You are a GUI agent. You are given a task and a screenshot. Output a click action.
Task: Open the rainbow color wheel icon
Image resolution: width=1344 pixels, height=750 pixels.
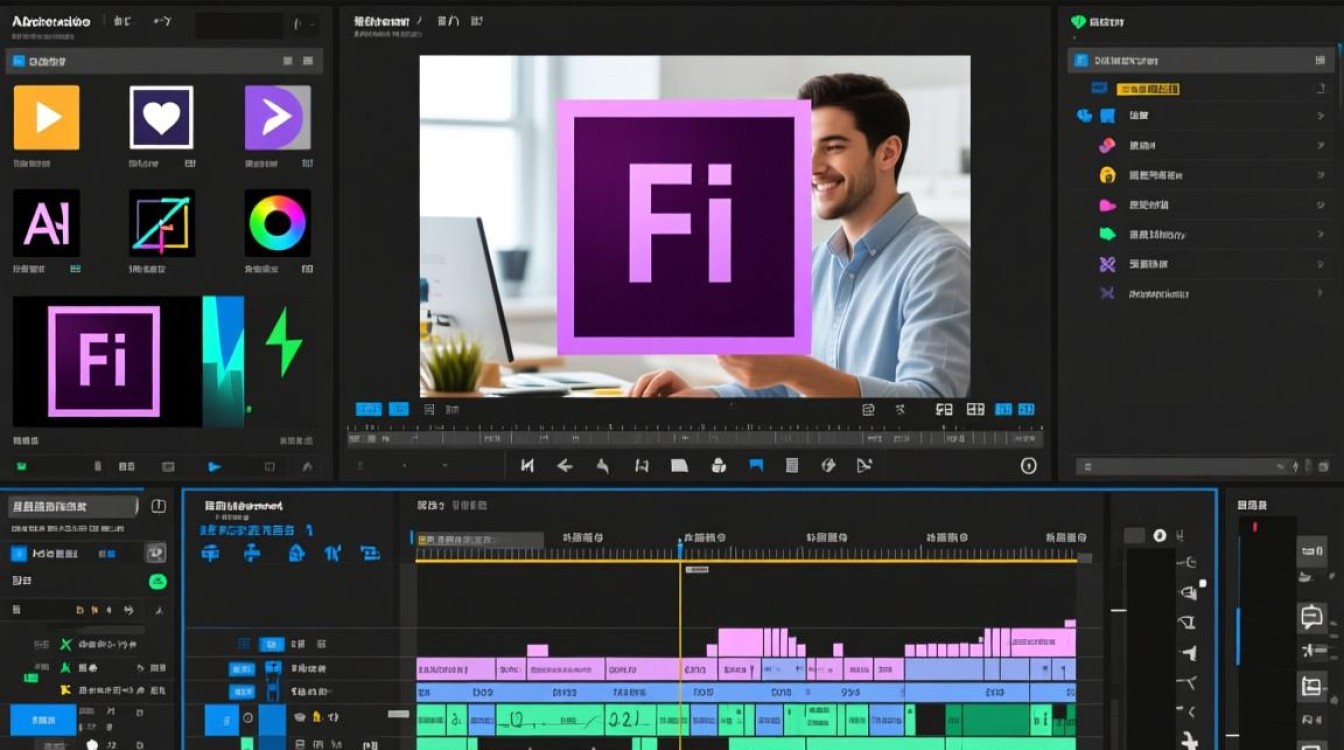coord(277,223)
